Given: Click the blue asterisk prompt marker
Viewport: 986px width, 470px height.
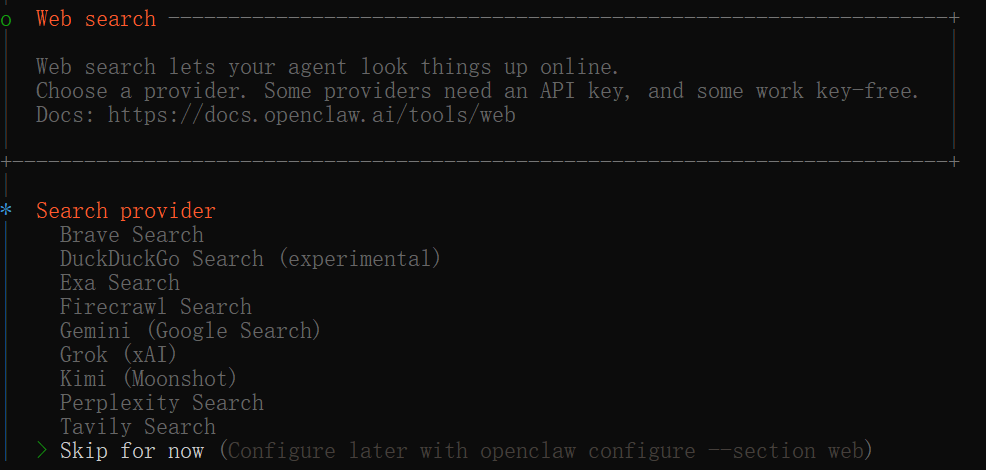Looking at the screenshot, I should click(x=6, y=210).
